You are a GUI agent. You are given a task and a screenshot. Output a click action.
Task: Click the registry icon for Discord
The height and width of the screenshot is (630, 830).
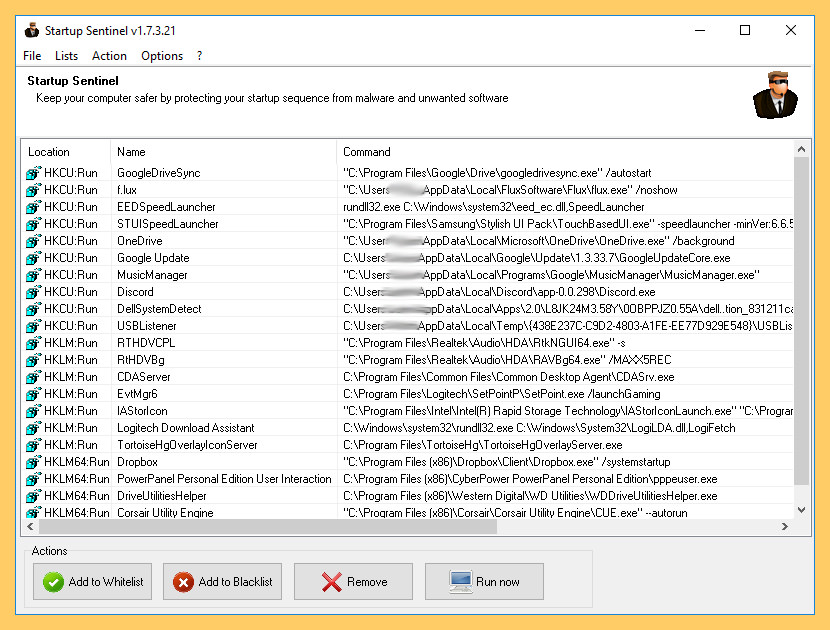[33, 292]
